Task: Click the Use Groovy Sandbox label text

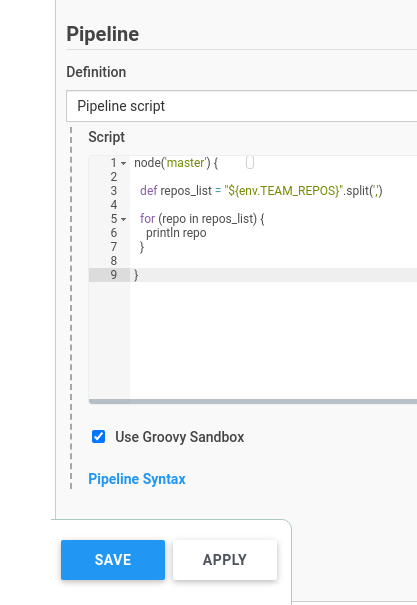Action: pyautogui.click(x=179, y=437)
